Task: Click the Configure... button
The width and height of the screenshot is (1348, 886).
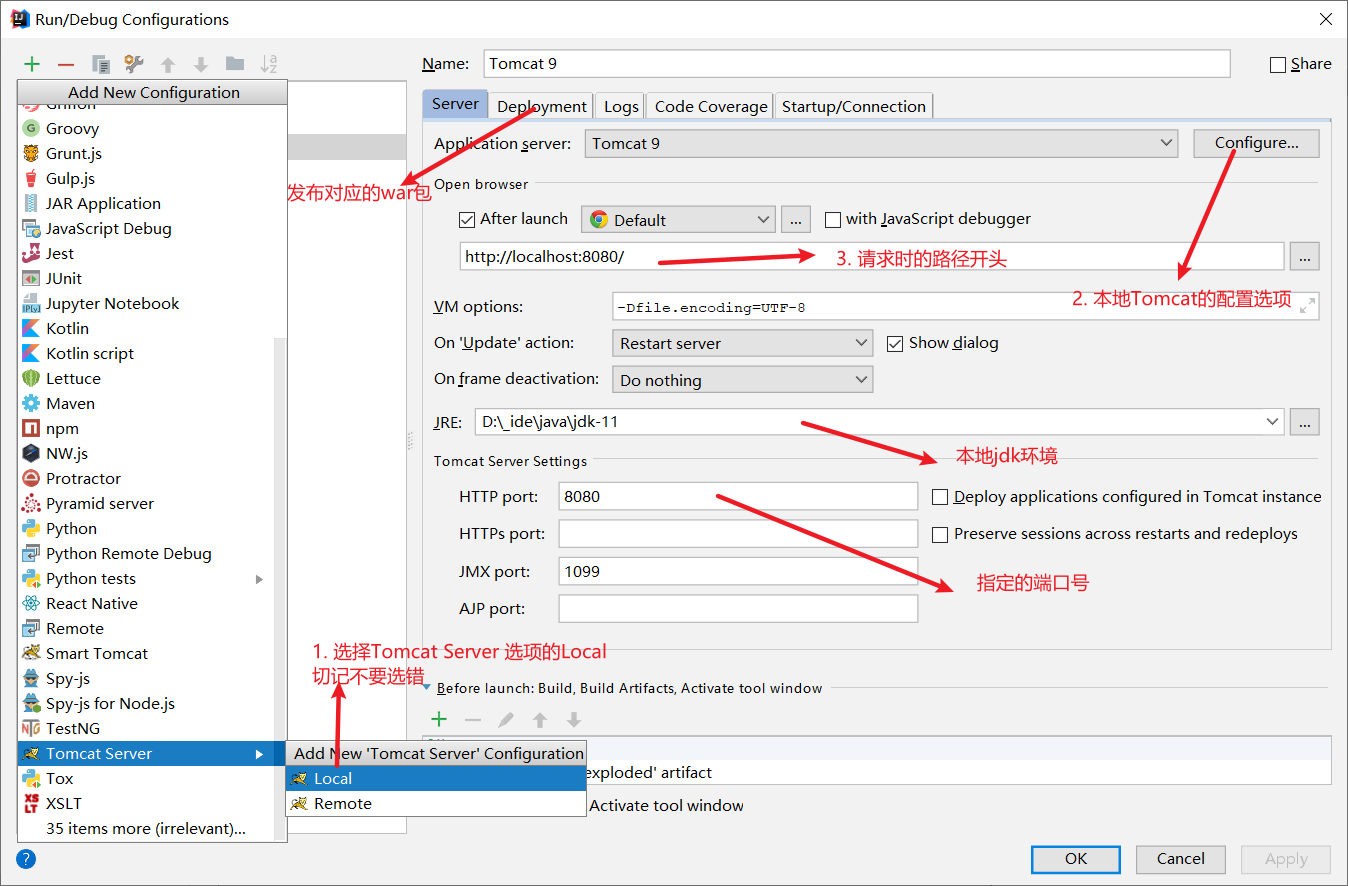Action: [x=1256, y=143]
